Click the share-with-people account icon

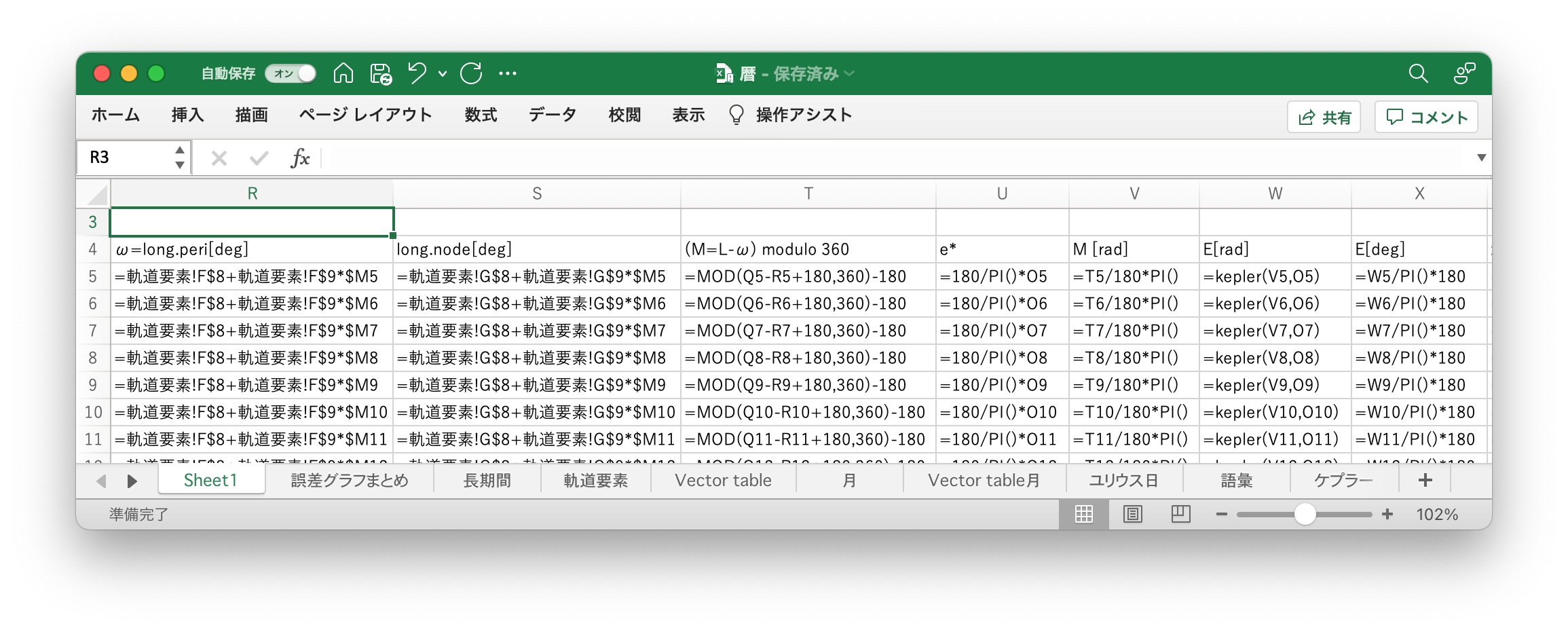point(1464,73)
